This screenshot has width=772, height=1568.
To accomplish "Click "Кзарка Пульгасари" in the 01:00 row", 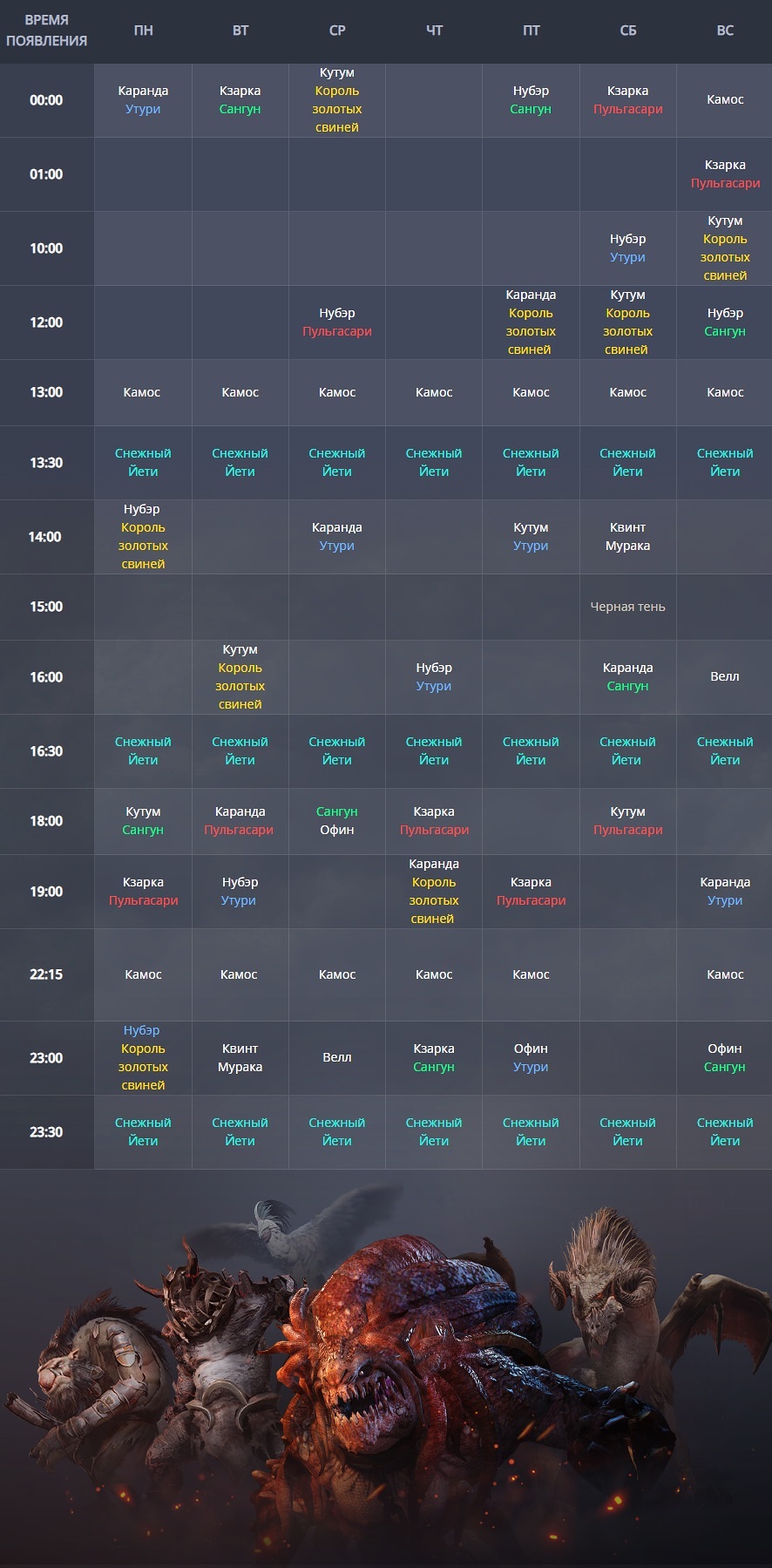I will [725, 174].
